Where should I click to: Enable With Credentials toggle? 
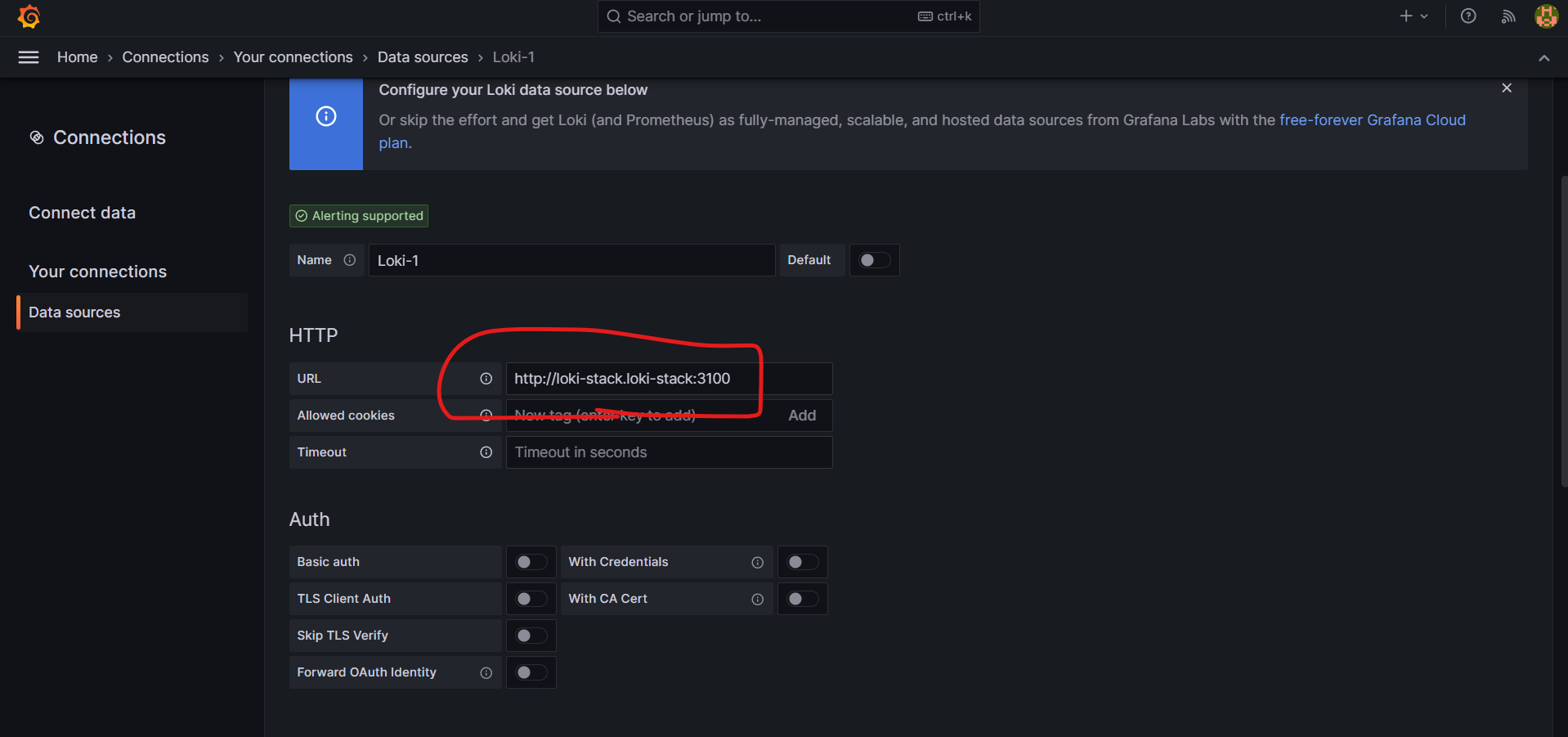click(x=803, y=562)
